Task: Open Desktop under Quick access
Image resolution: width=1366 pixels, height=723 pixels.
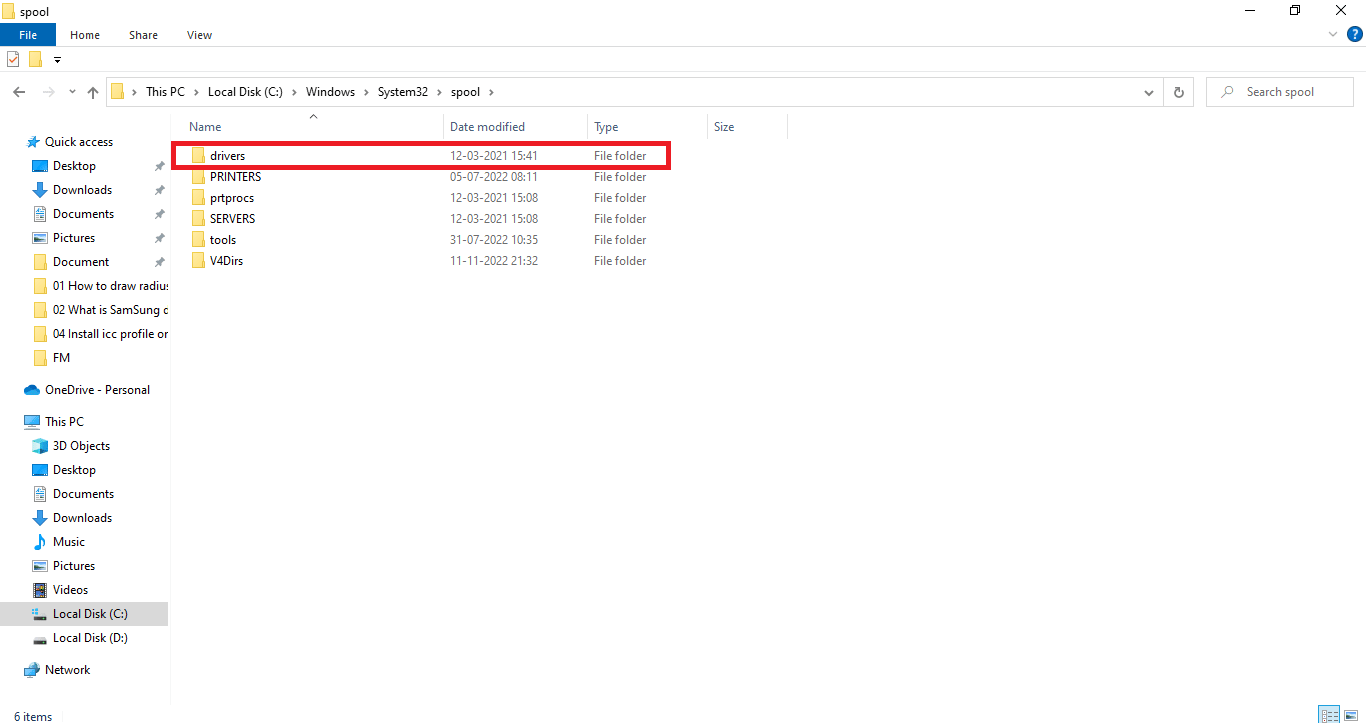Action: [x=74, y=166]
